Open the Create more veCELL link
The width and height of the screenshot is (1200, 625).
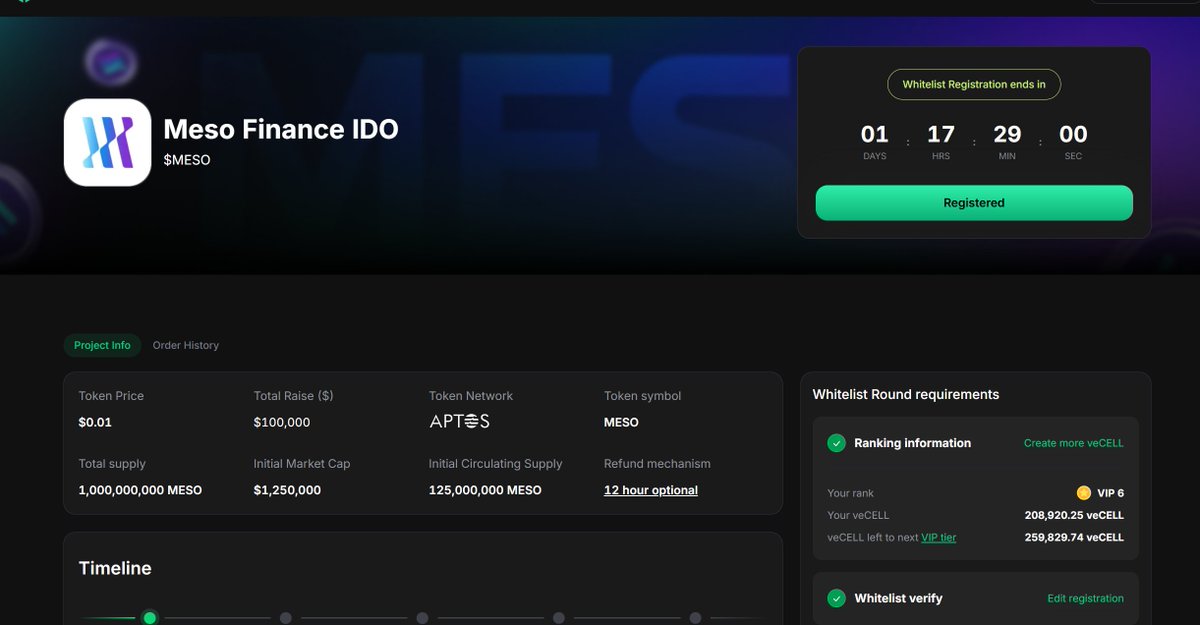[x=1073, y=443]
